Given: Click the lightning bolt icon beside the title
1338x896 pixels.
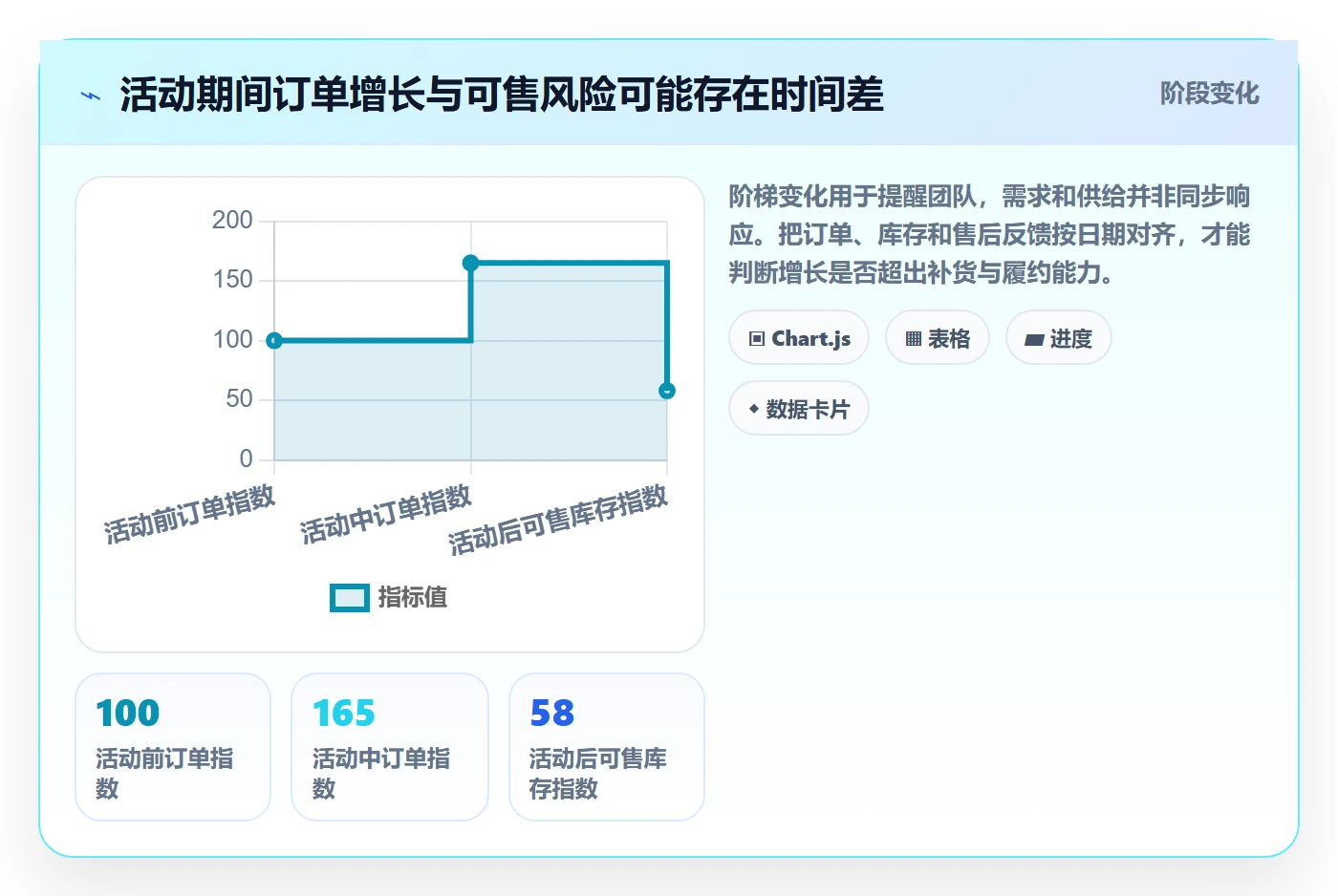Looking at the screenshot, I should [91, 96].
